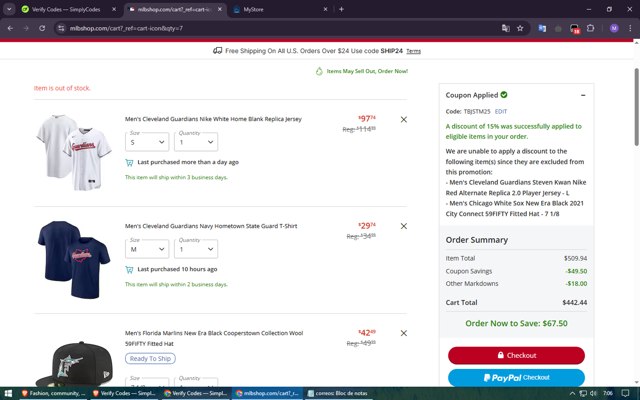Open correos Bloc de notas taskbar window
Image resolution: width=640 pixels, height=400 pixels.
[337, 393]
